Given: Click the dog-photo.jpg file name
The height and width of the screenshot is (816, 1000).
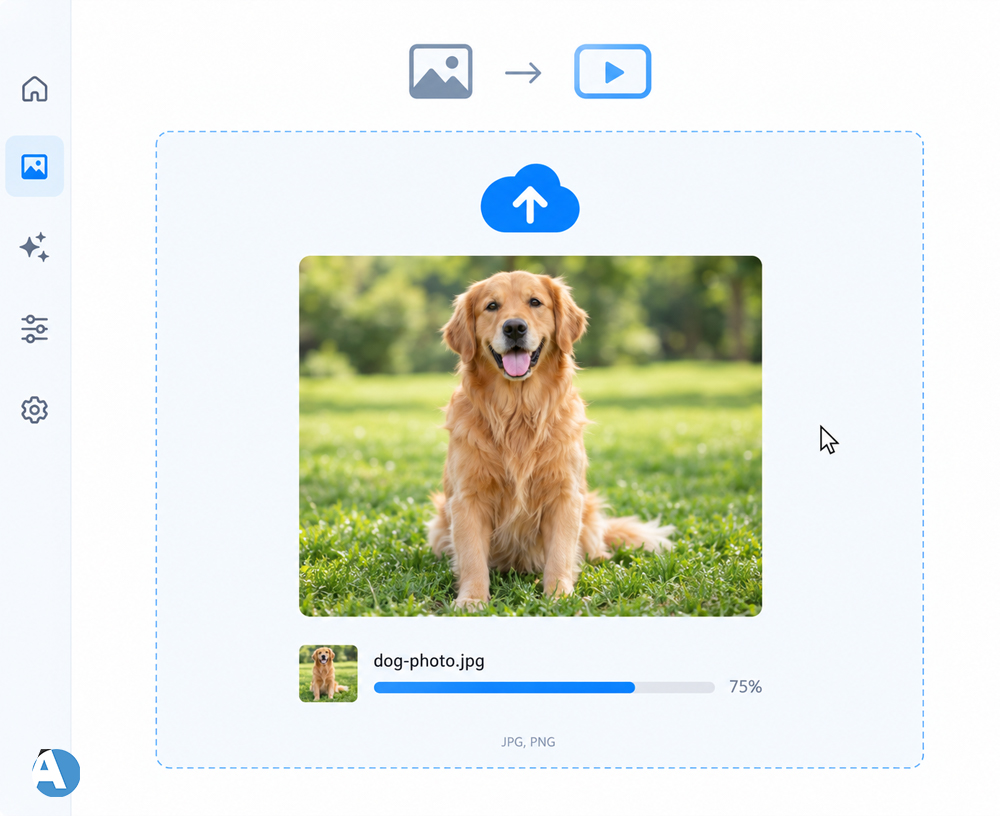Looking at the screenshot, I should pyautogui.click(x=429, y=660).
